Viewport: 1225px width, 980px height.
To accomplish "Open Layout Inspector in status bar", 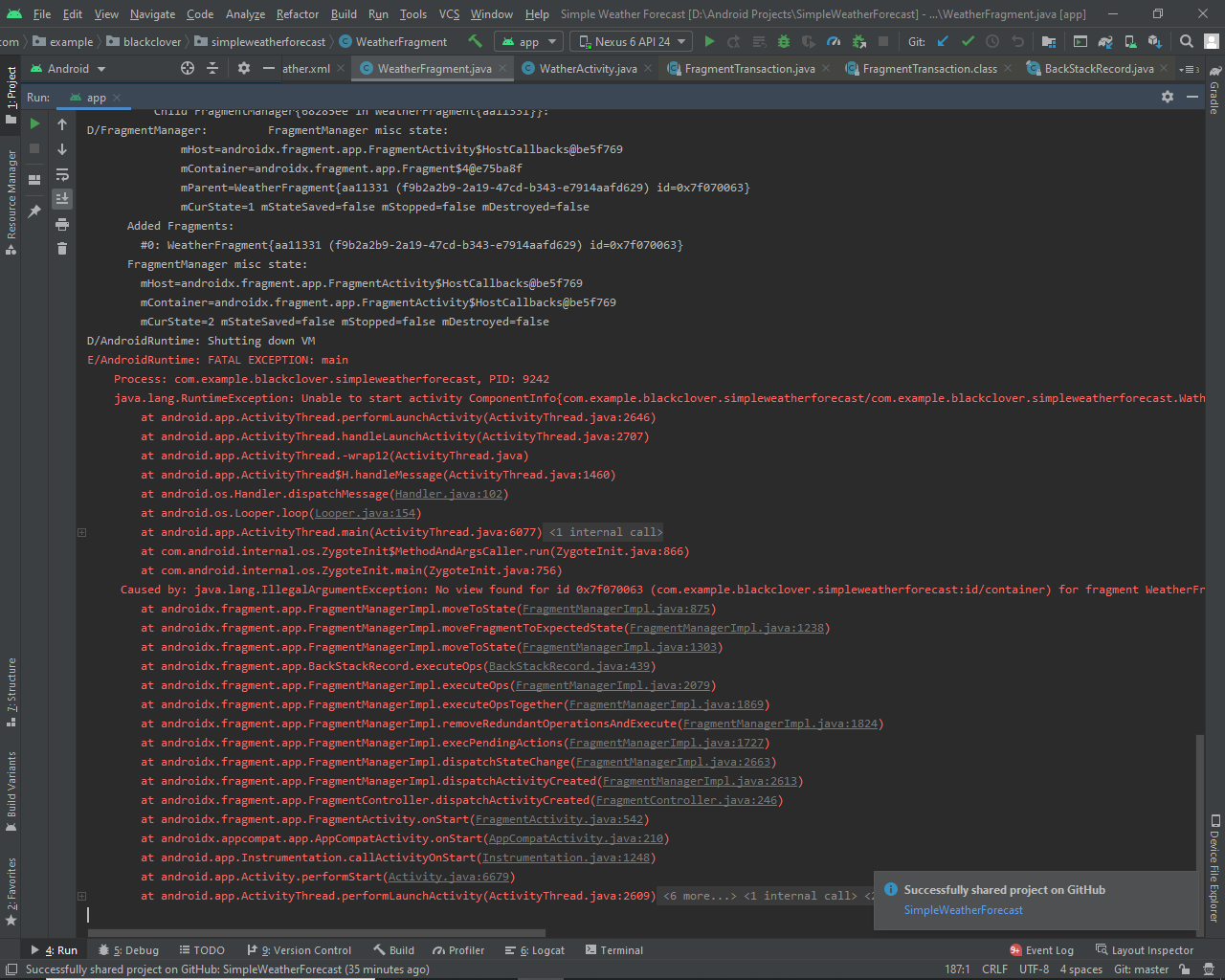I will 1145,950.
